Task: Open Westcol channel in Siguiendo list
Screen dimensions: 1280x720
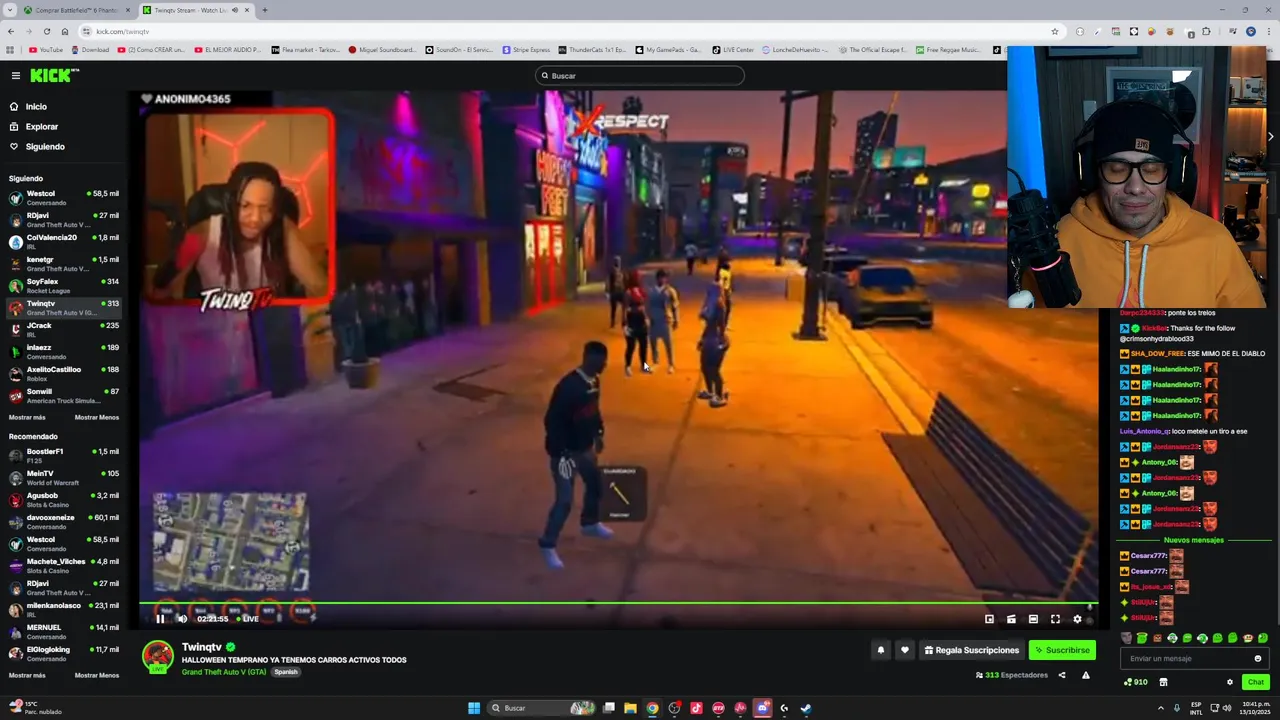Action: pos(63,198)
